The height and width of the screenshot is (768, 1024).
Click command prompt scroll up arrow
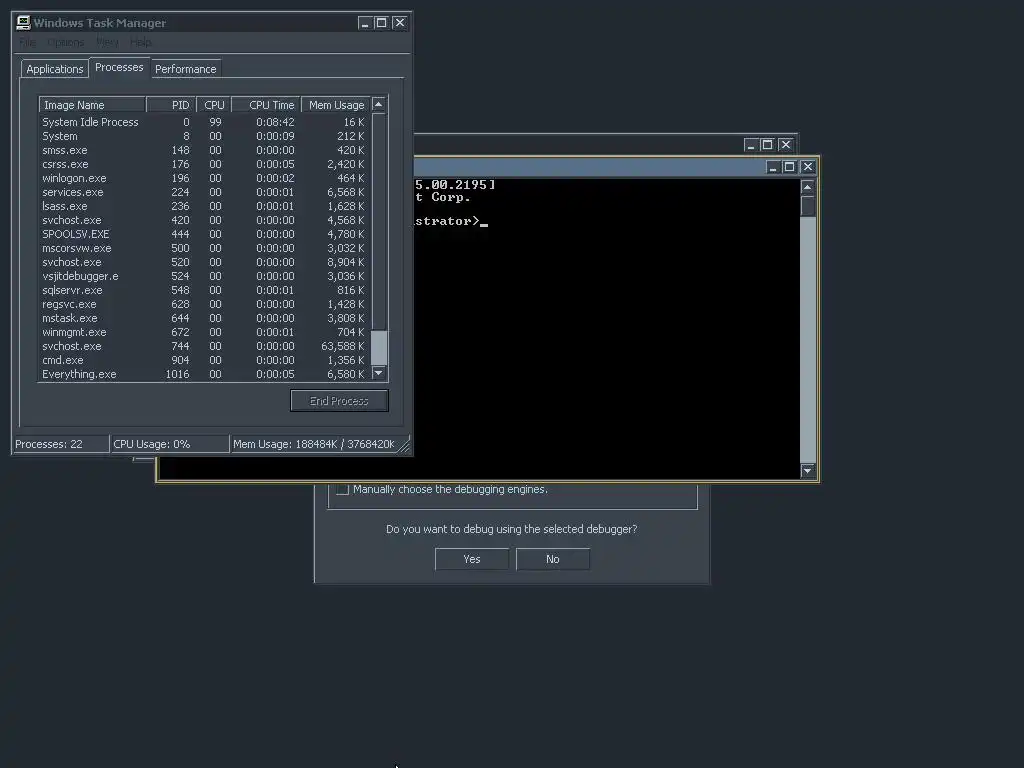tap(808, 187)
